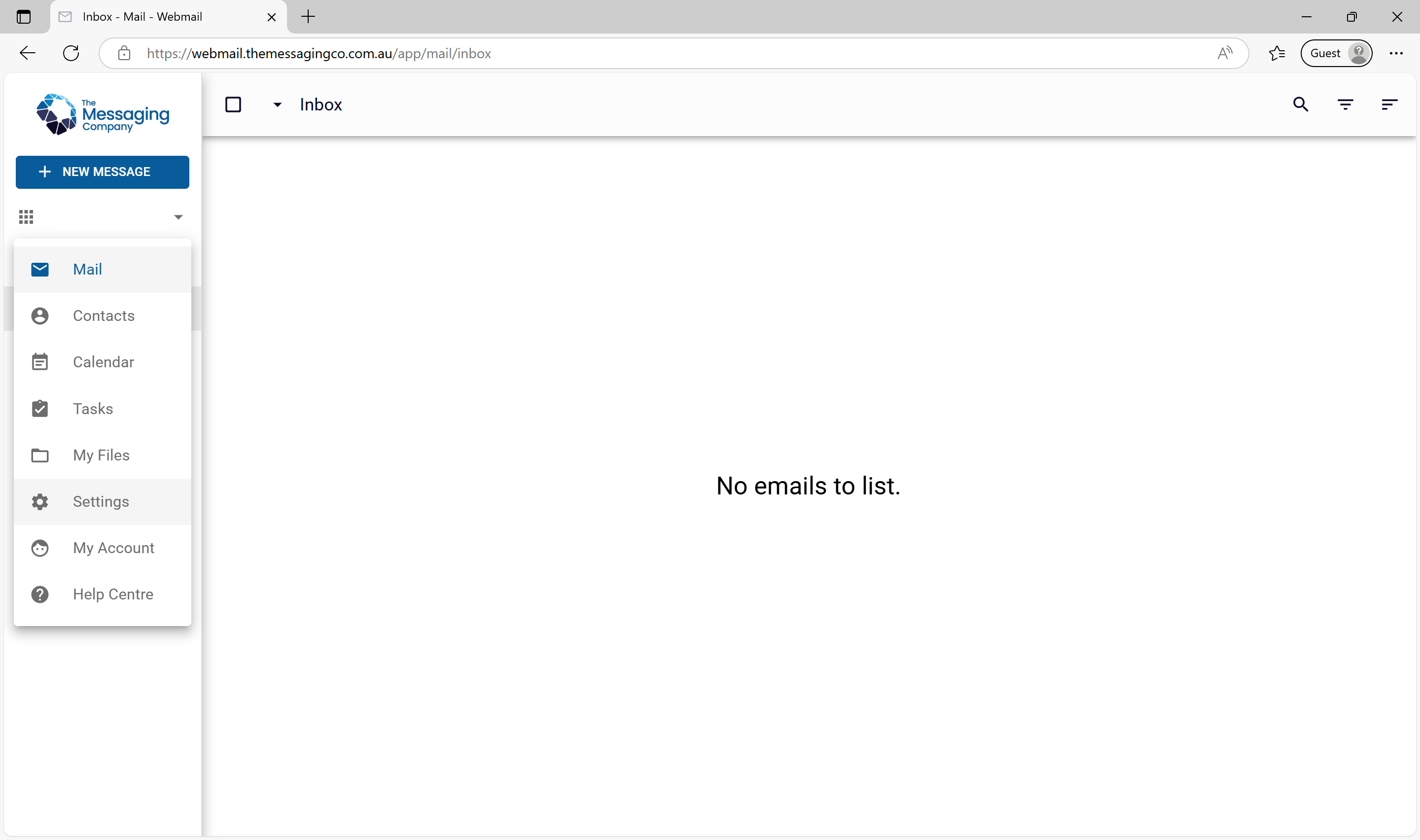This screenshot has height=840, width=1420.
Task: Select Settings in the app menu
Action: [x=103, y=501]
